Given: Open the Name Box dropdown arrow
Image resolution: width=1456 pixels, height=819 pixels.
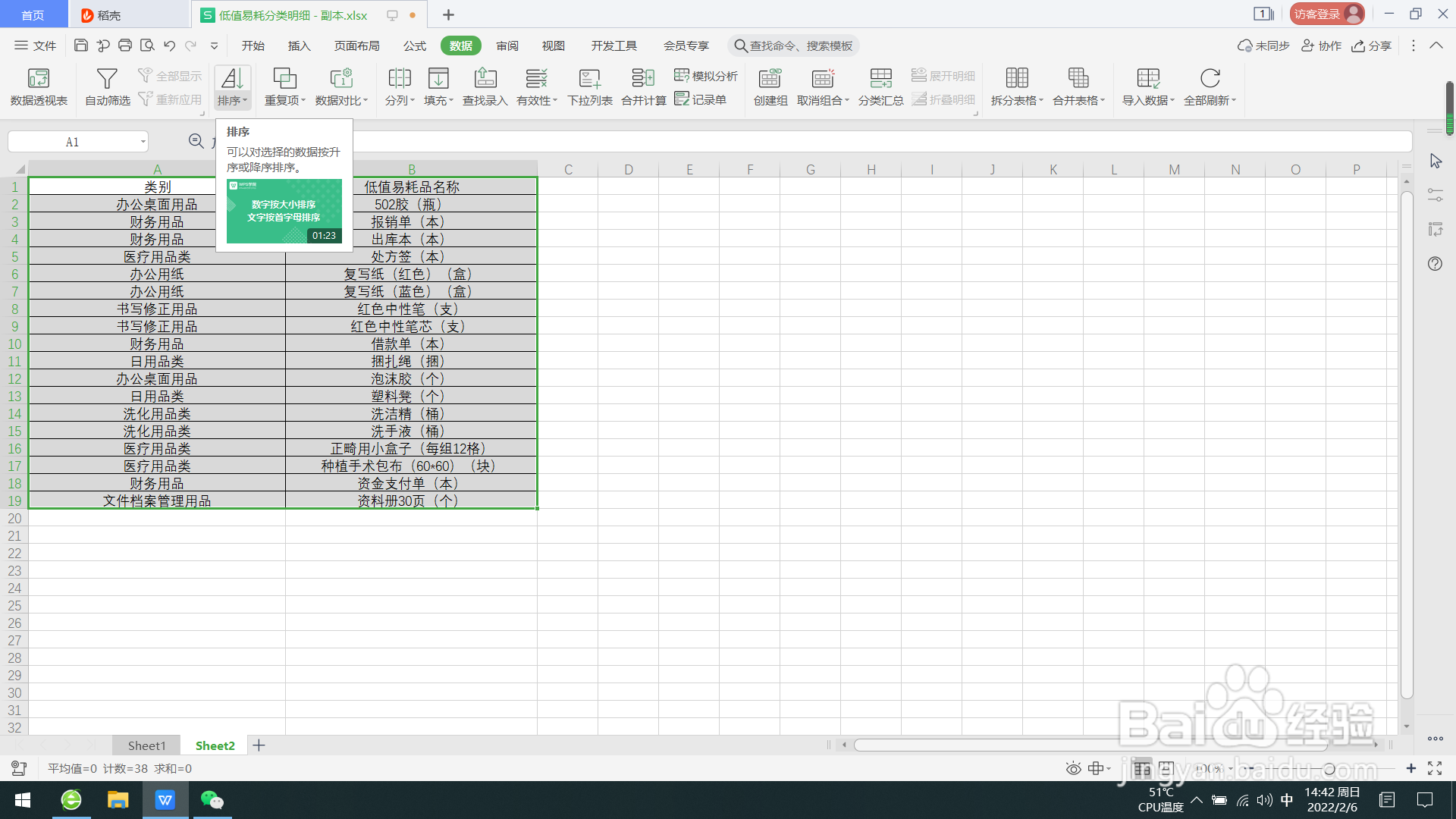Looking at the screenshot, I should [x=143, y=142].
